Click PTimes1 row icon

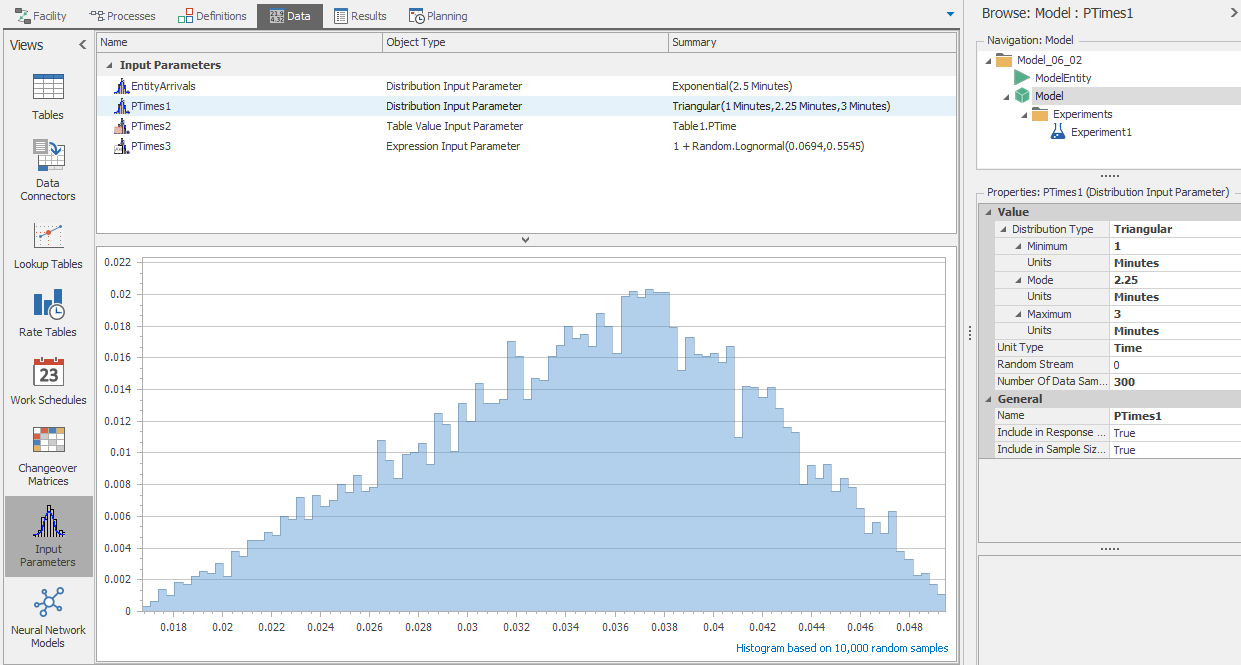click(122, 106)
